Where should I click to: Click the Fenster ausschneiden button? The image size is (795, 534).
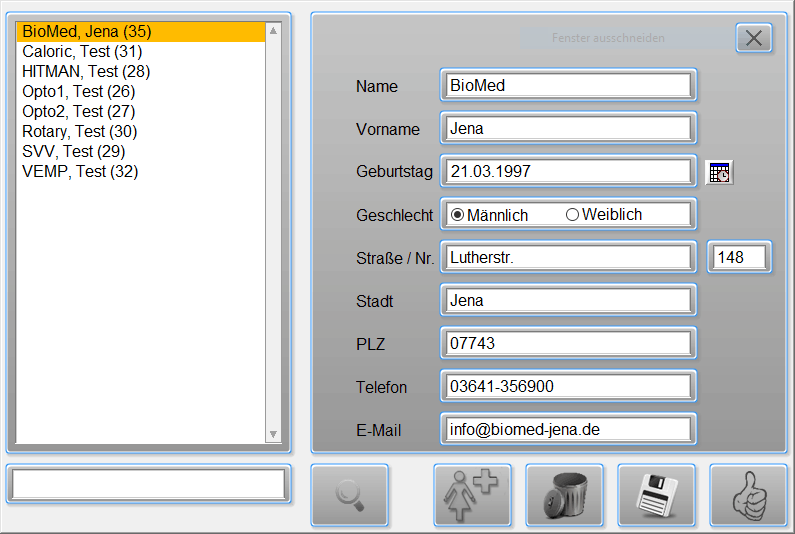(x=608, y=38)
